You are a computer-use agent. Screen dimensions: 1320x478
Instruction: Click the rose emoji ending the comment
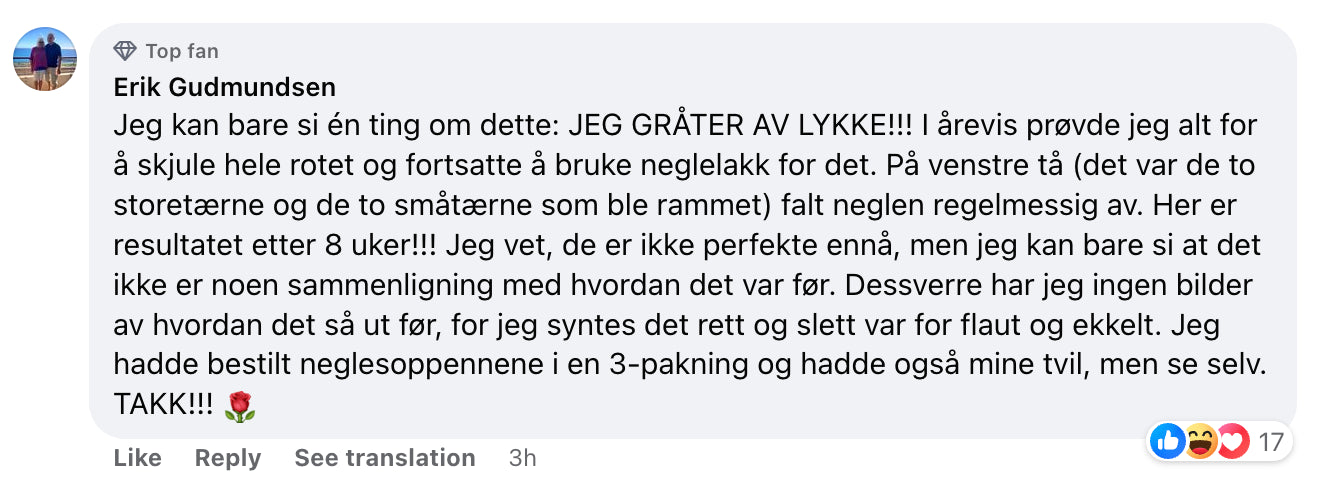coord(241,406)
